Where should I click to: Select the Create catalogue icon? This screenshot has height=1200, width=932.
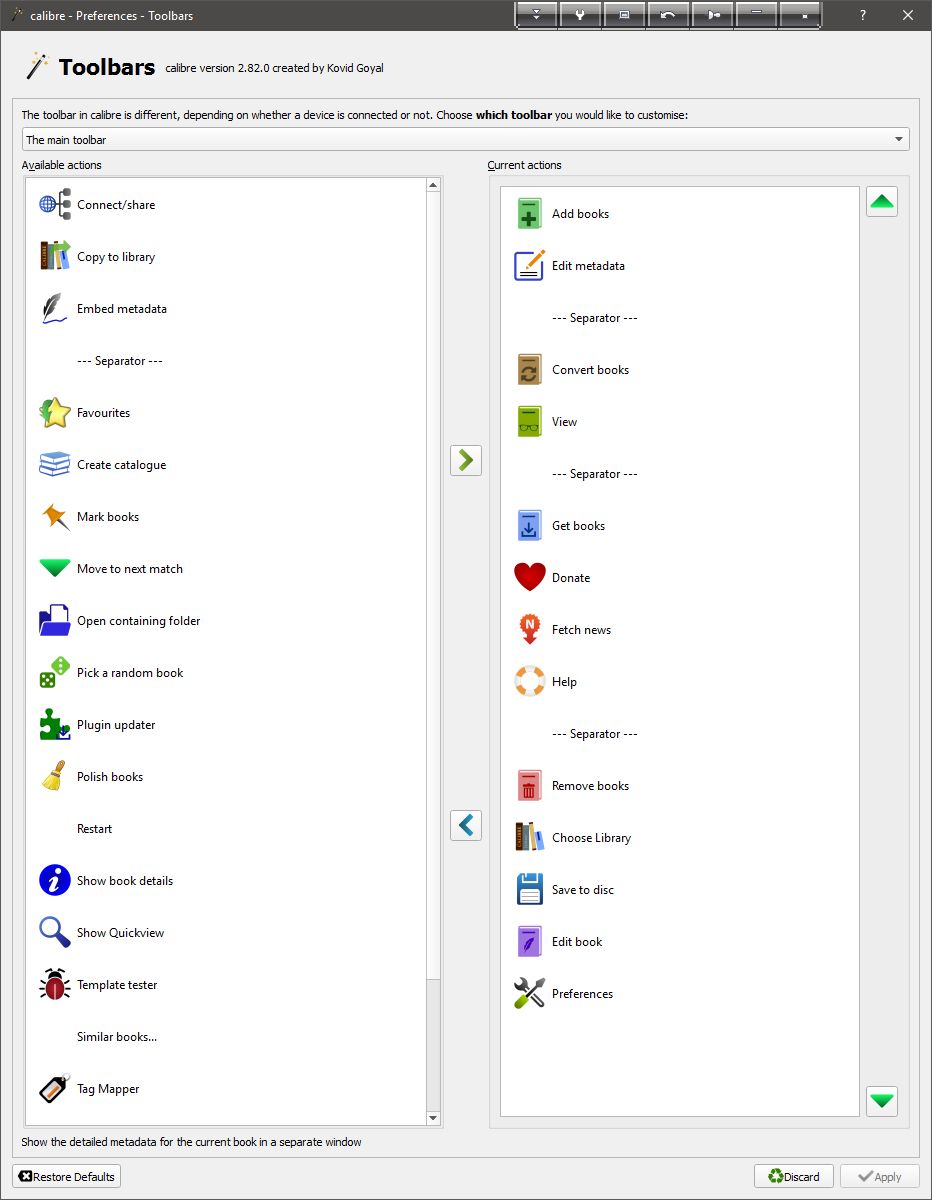(55, 465)
